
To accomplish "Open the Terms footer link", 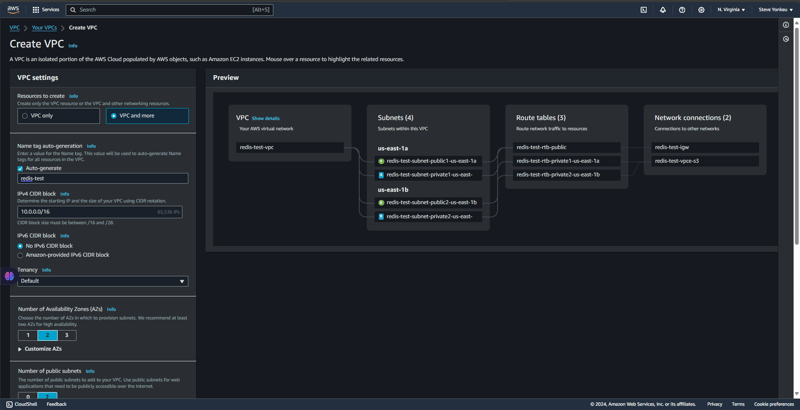I will [x=738, y=404].
